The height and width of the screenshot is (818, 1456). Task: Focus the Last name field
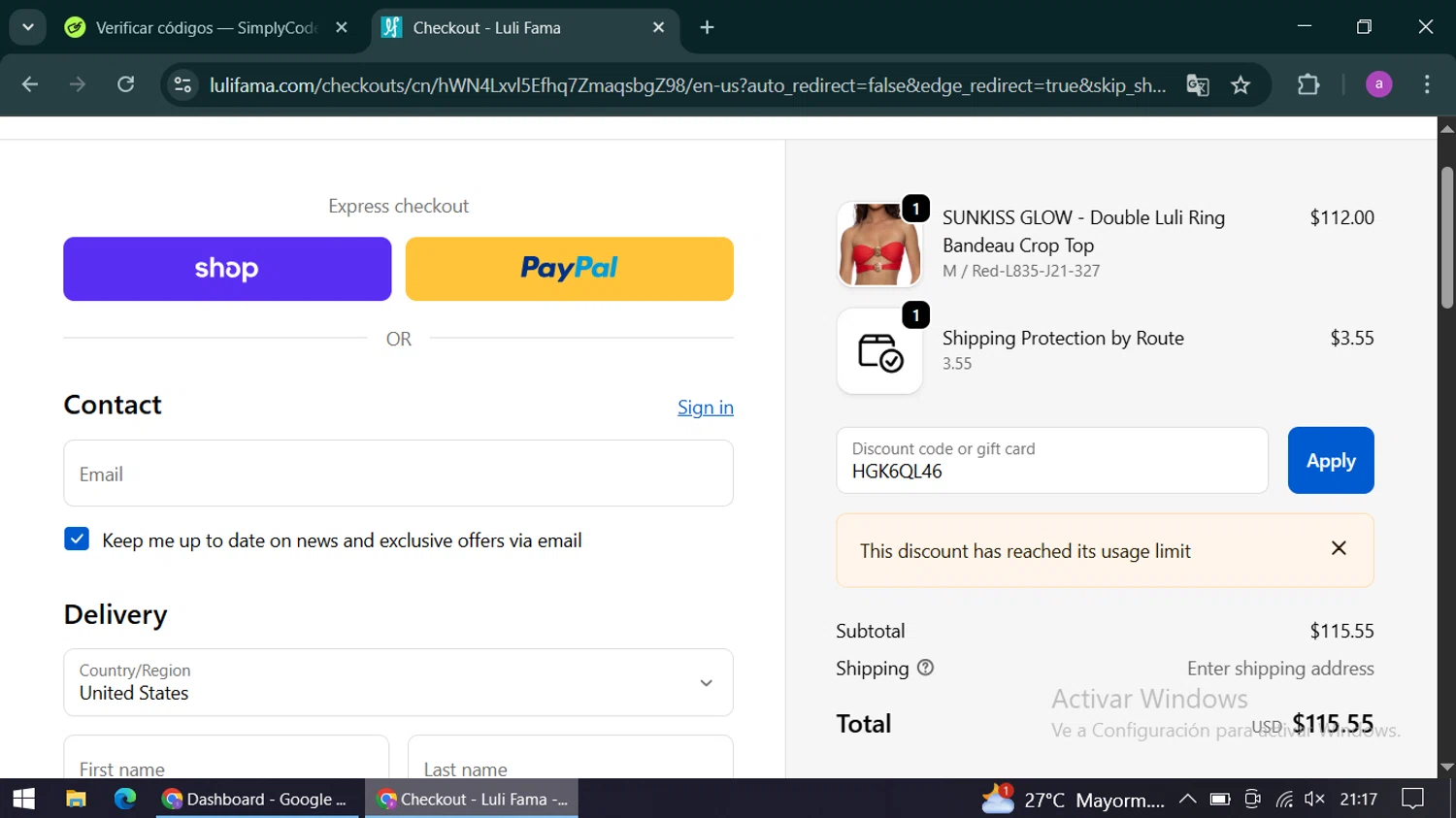coord(571,757)
